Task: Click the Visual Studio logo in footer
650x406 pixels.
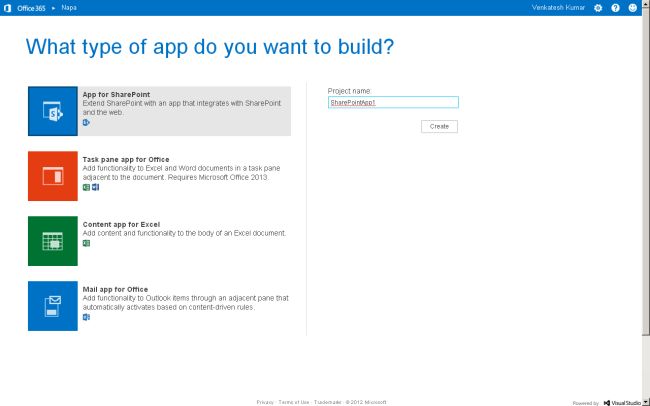Action: click(x=622, y=403)
